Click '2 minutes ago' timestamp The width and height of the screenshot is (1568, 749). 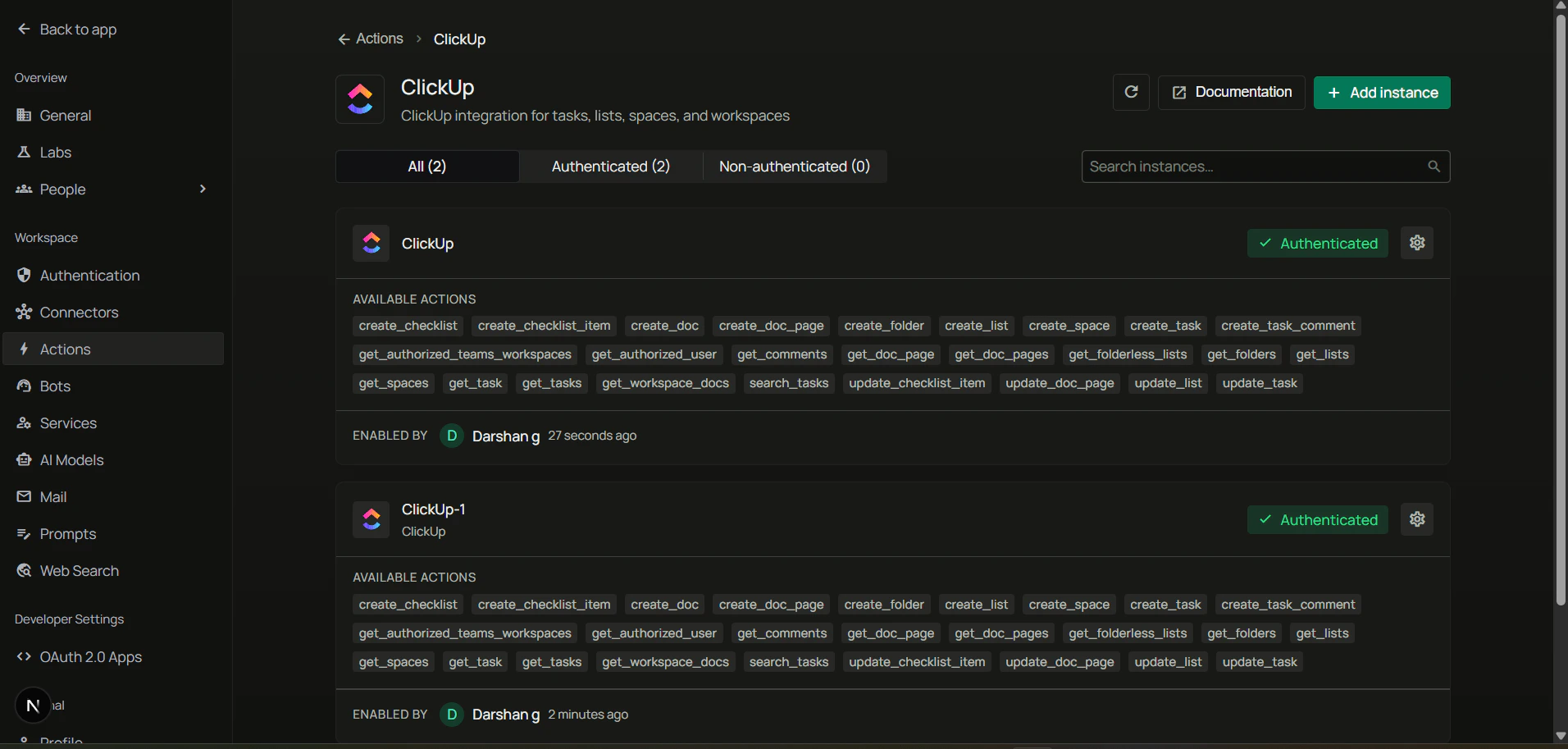[x=588, y=715]
